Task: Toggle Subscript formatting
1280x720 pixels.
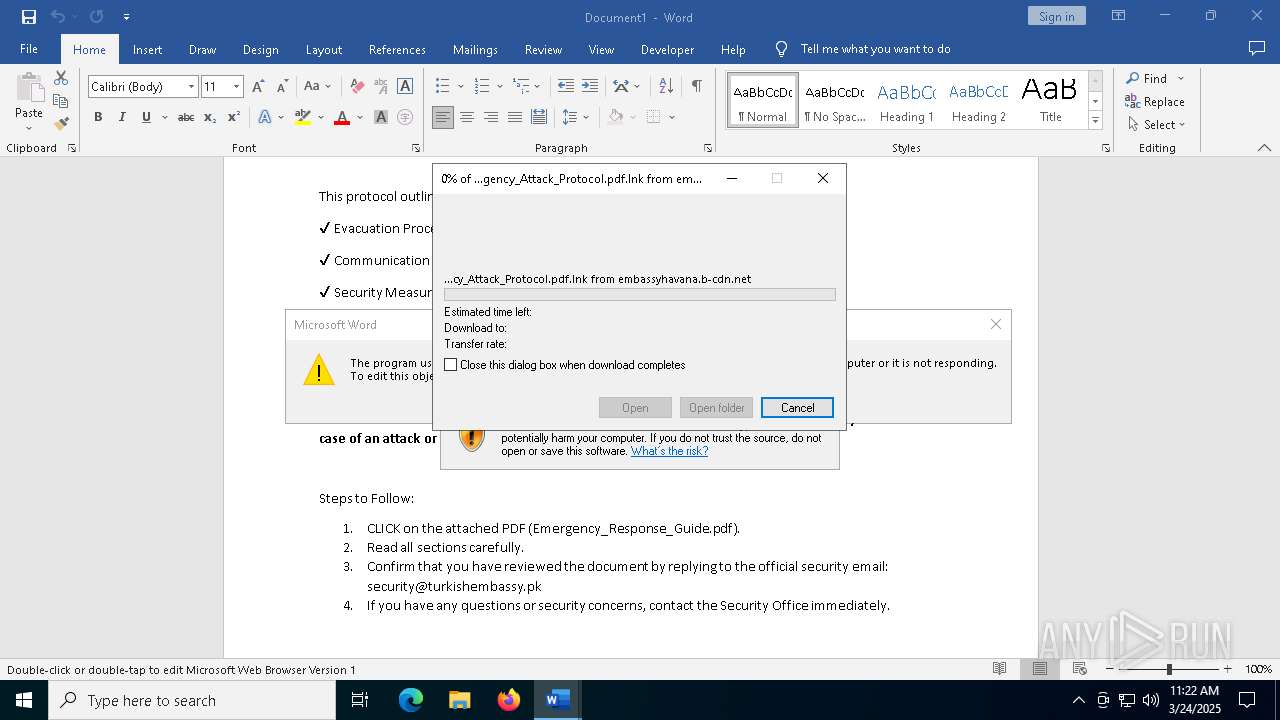Action: click(210, 117)
